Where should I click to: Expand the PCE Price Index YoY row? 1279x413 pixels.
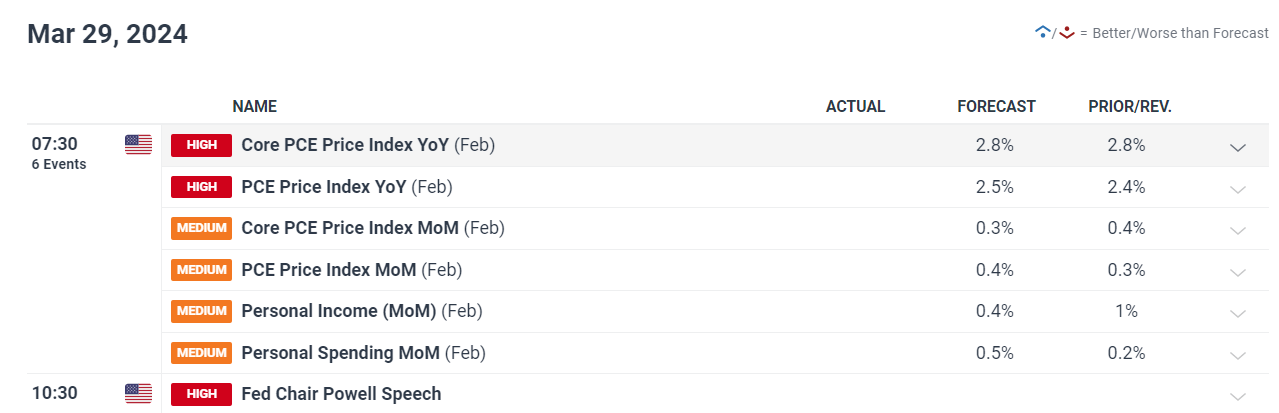click(x=1238, y=189)
